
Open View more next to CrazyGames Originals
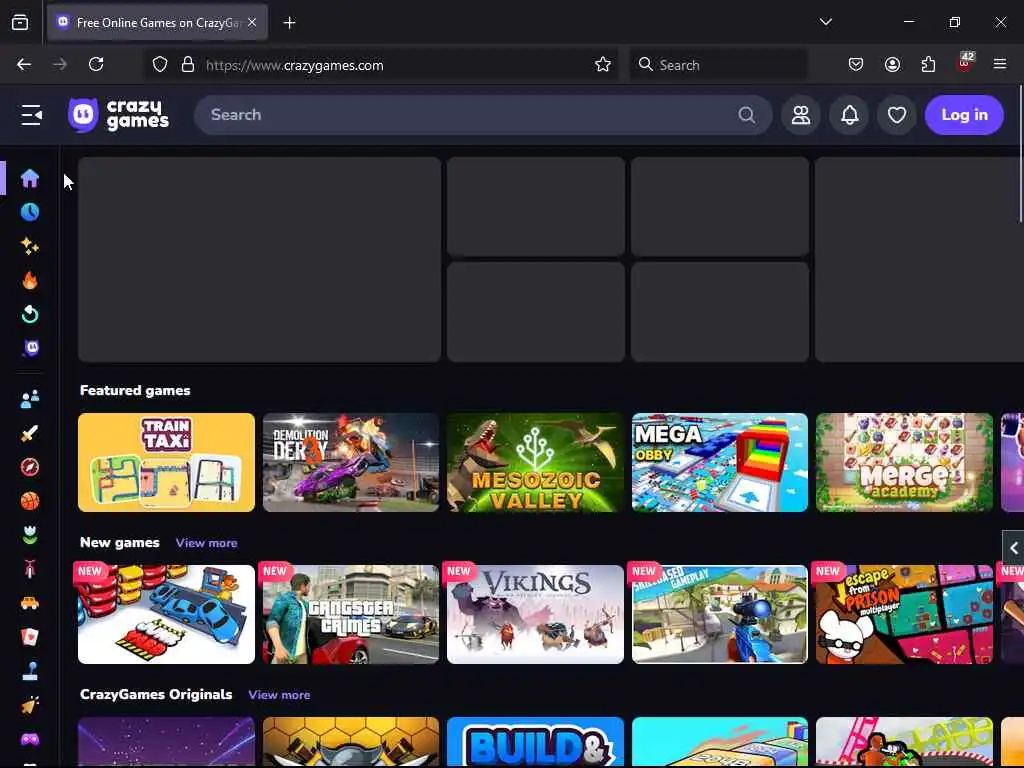click(279, 695)
